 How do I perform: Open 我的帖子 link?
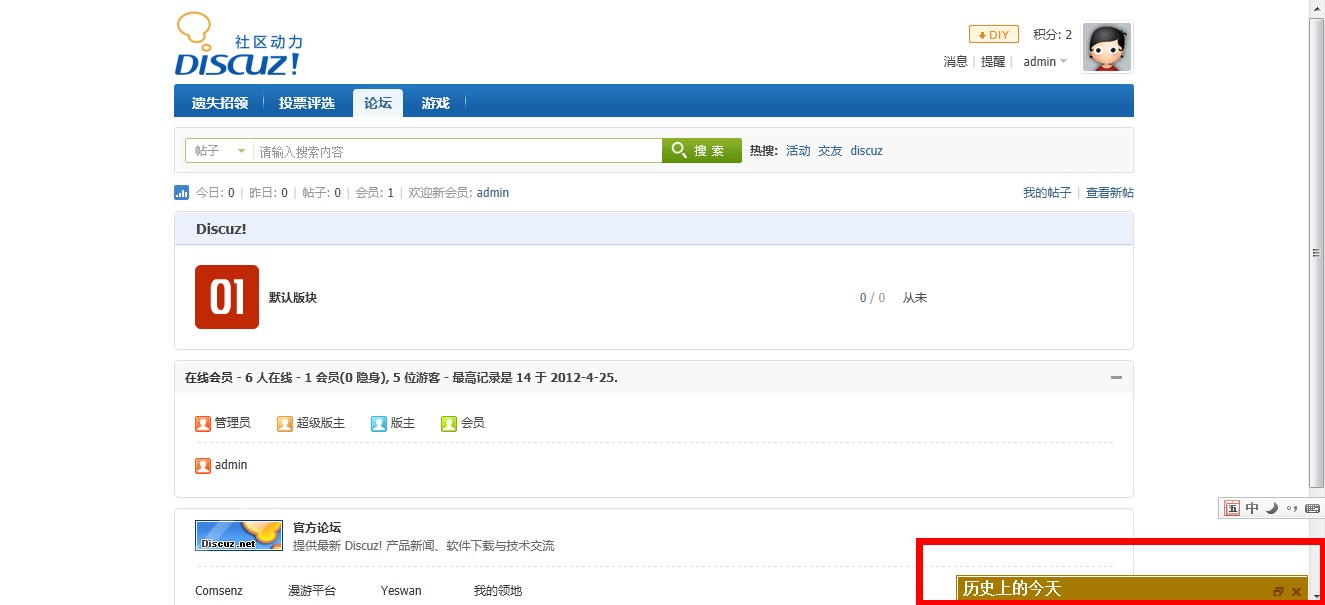pyautogui.click(x=1047, y=193)
